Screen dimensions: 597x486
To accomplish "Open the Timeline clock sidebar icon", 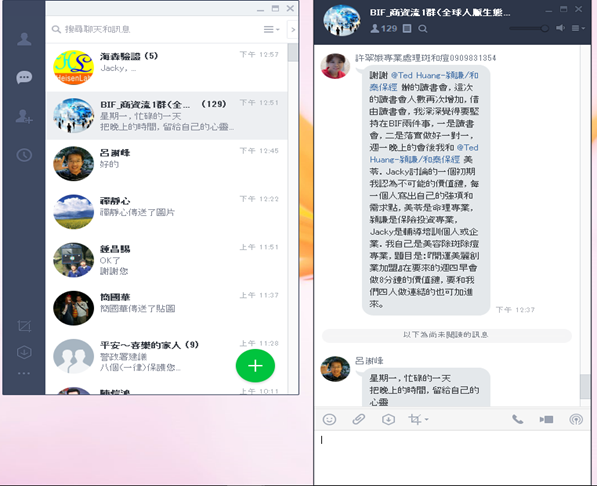I will coord(24,155).
